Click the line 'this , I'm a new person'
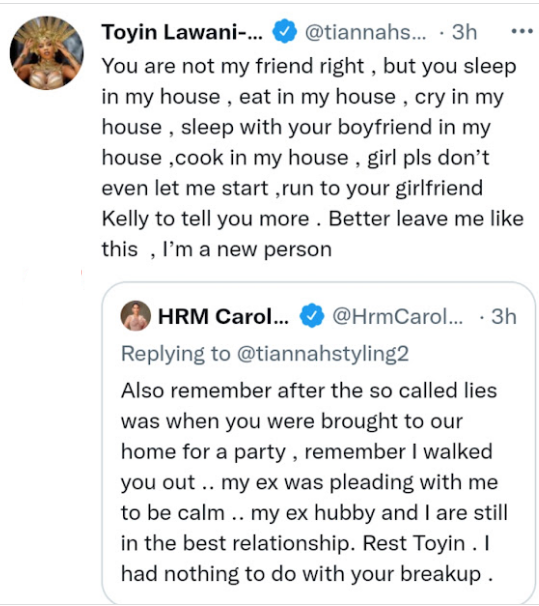The width and height of the screenshot is (539, 606). tap(217, 249)
